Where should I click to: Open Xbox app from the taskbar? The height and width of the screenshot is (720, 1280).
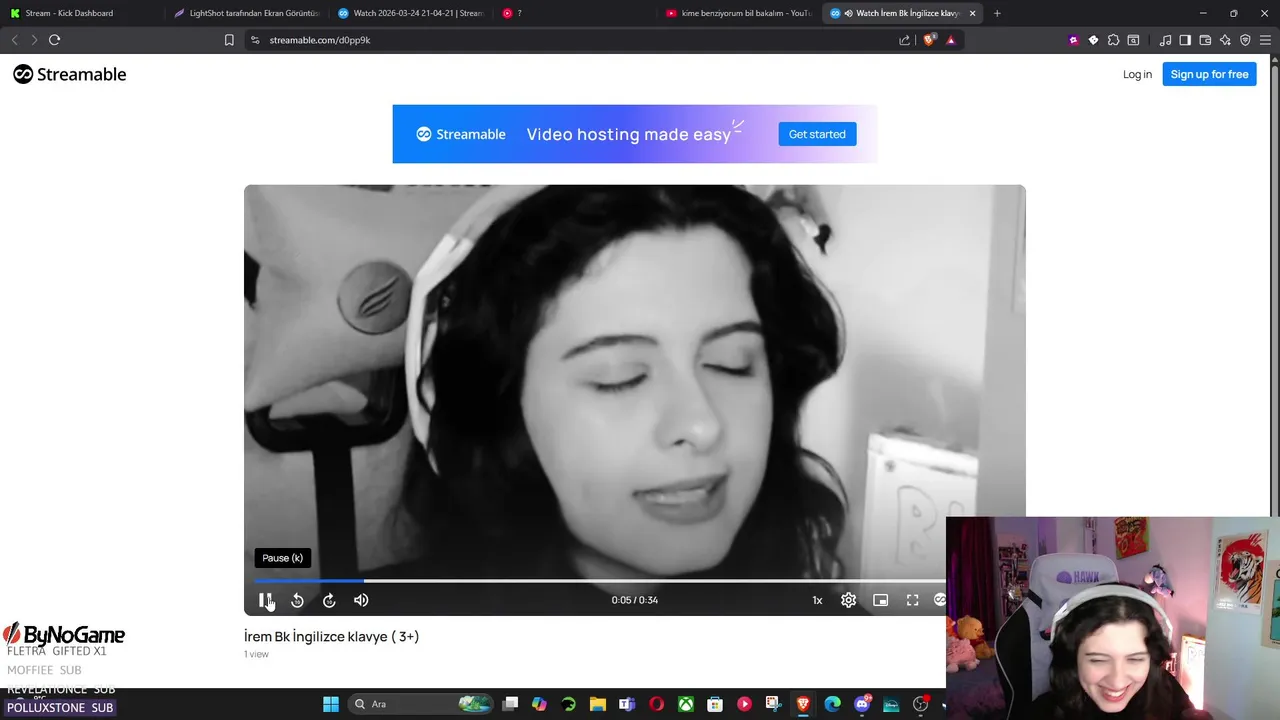pos(686,704)
